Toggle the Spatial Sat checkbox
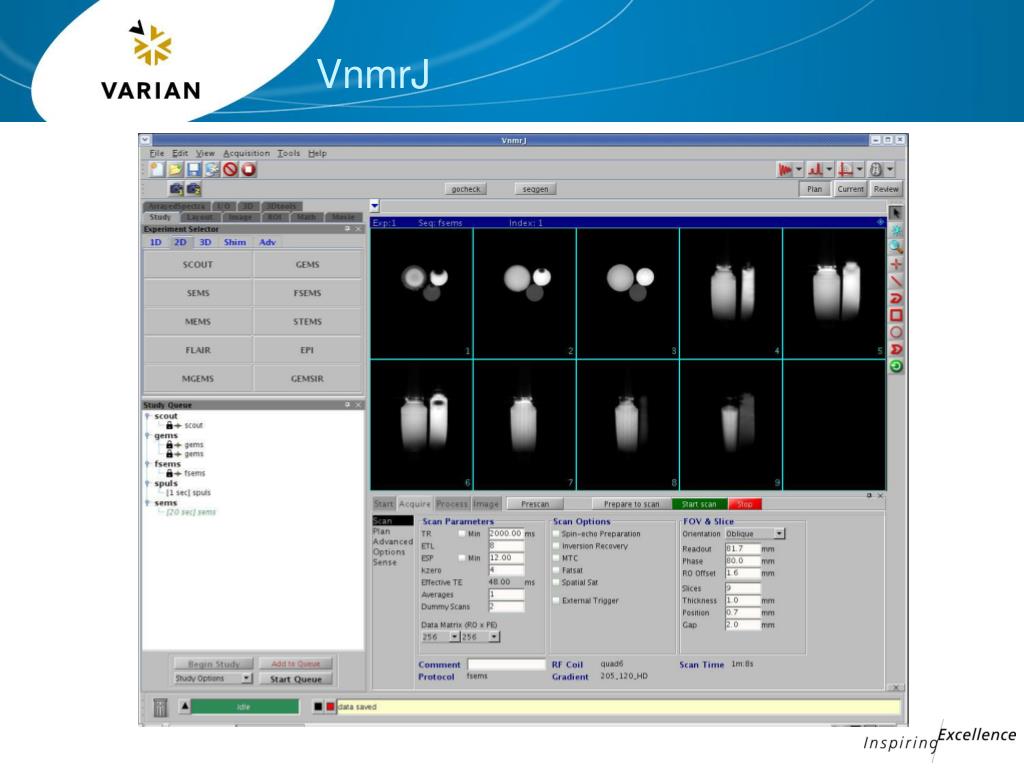Screen dimensions: 1024x768 click(556, 583)
